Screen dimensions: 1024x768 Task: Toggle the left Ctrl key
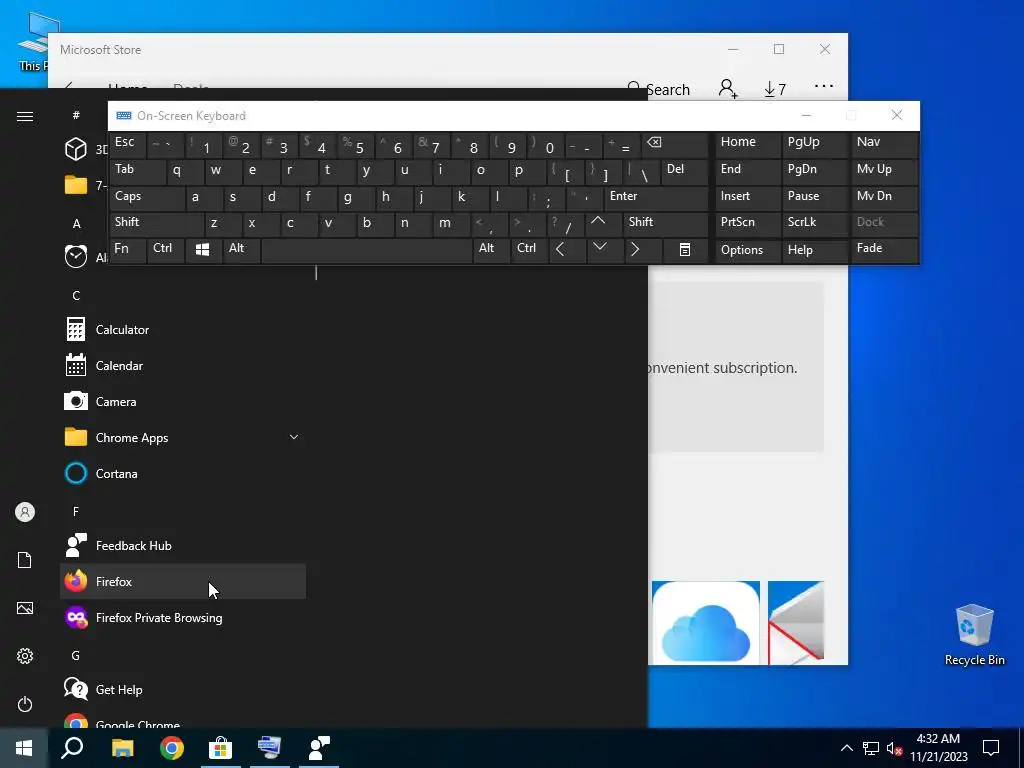(x=166, y=250)
